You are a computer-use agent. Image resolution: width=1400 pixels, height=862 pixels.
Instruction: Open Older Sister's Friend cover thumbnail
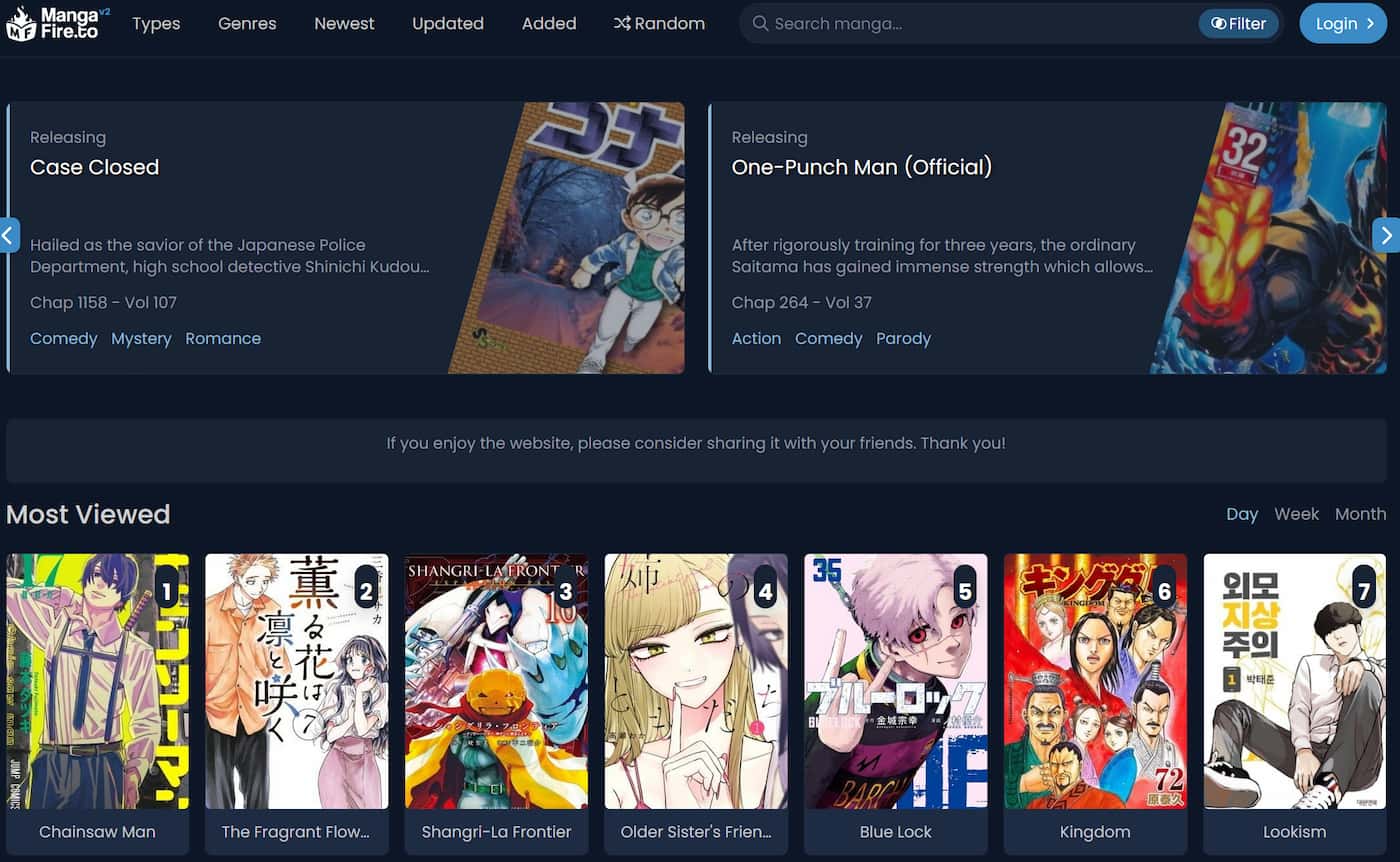click(696, 681)
